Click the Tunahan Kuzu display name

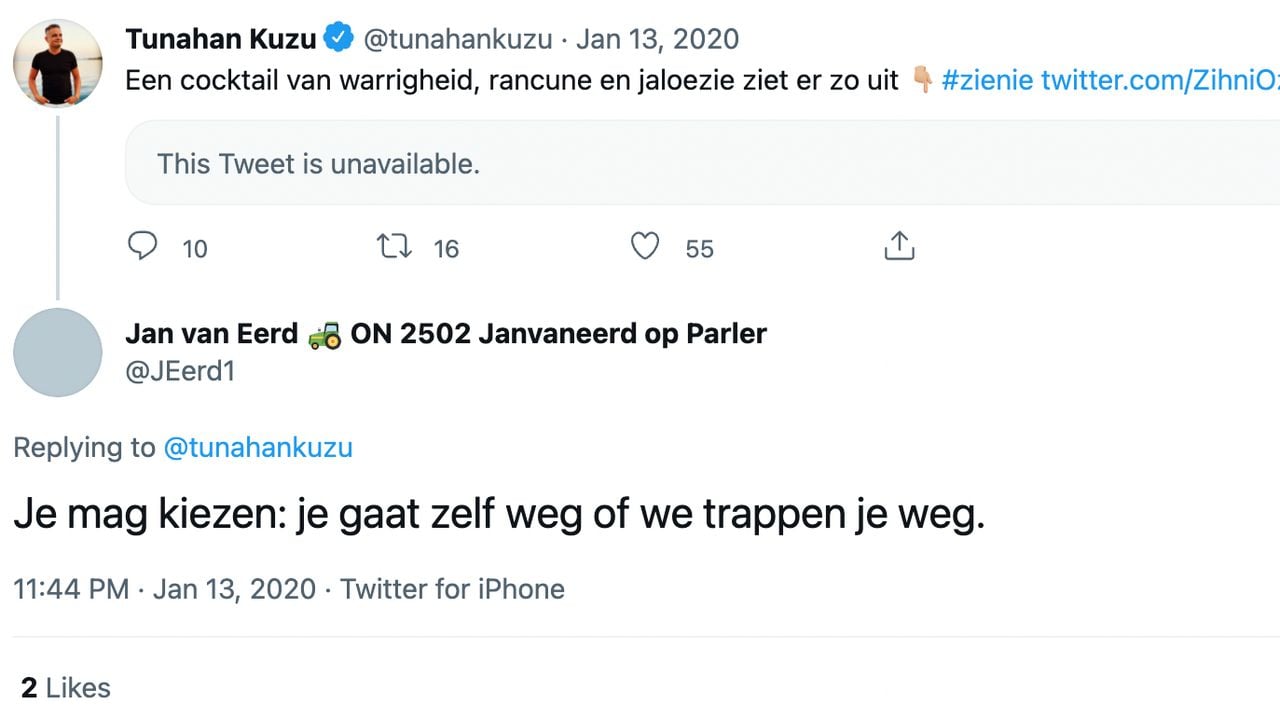coord(221,39)
